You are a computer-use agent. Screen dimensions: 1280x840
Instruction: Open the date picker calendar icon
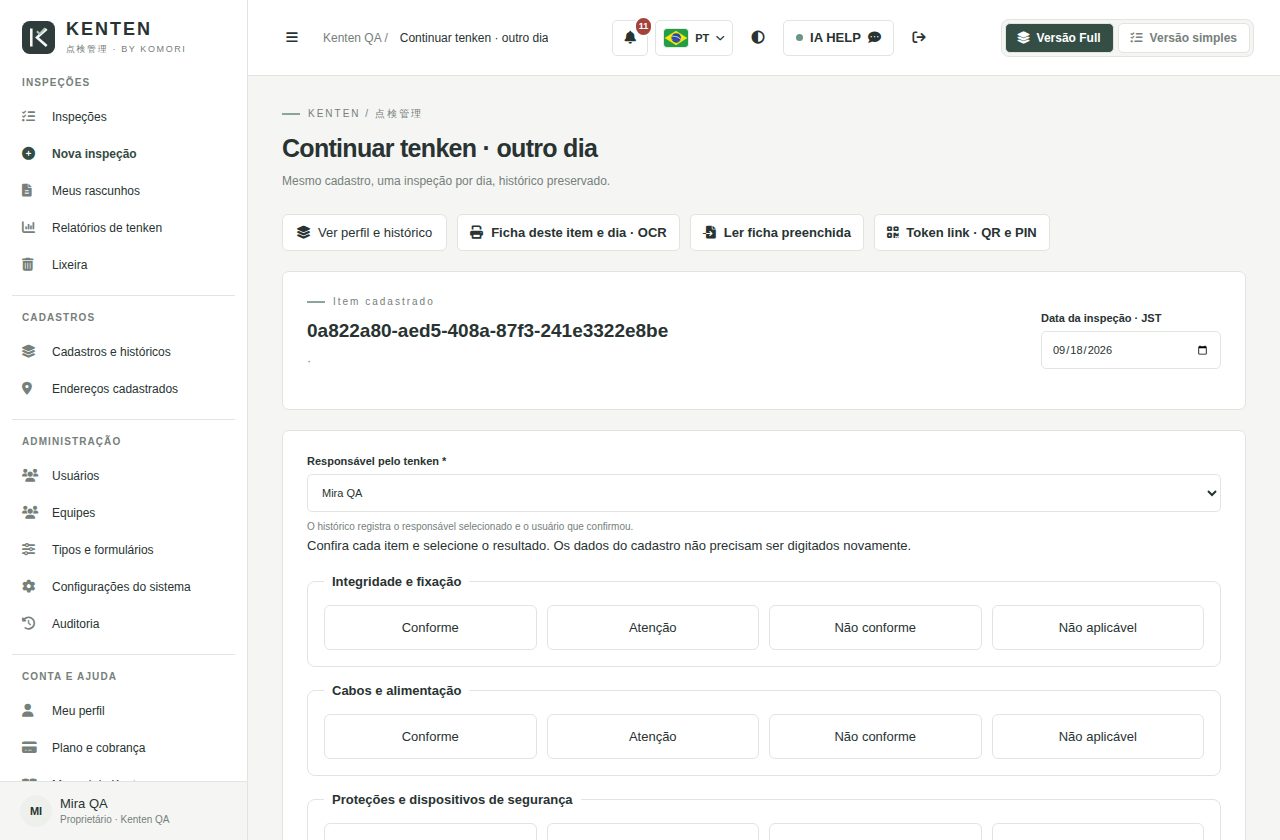1202,350
